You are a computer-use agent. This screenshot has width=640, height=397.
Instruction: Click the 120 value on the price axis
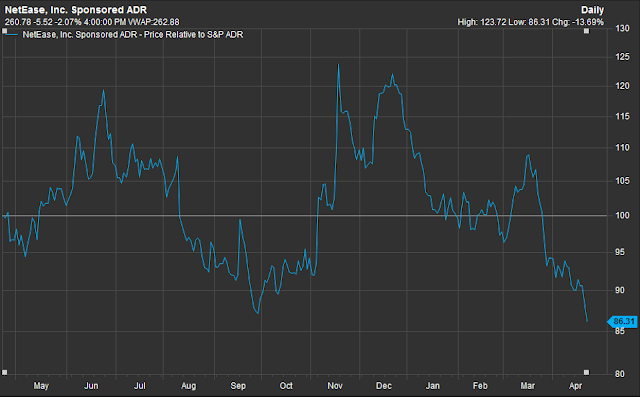coord(622,86)
